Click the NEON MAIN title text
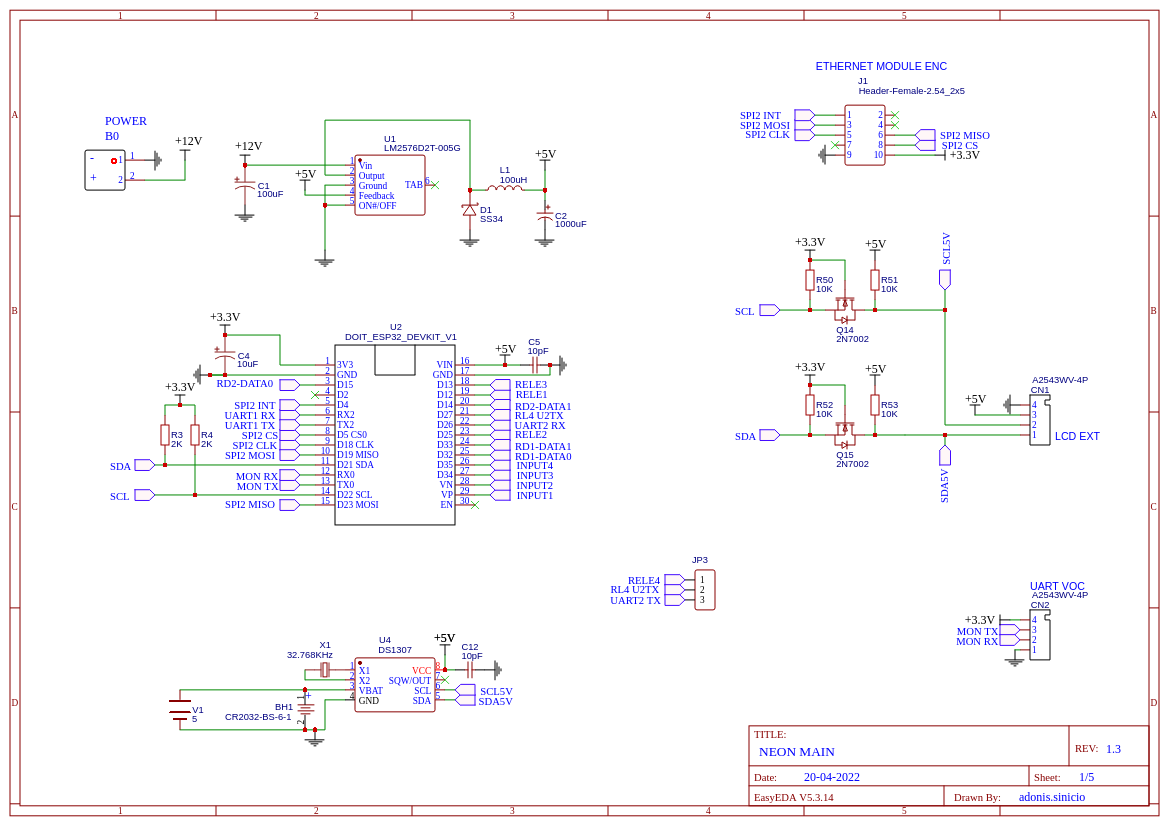 796,752
